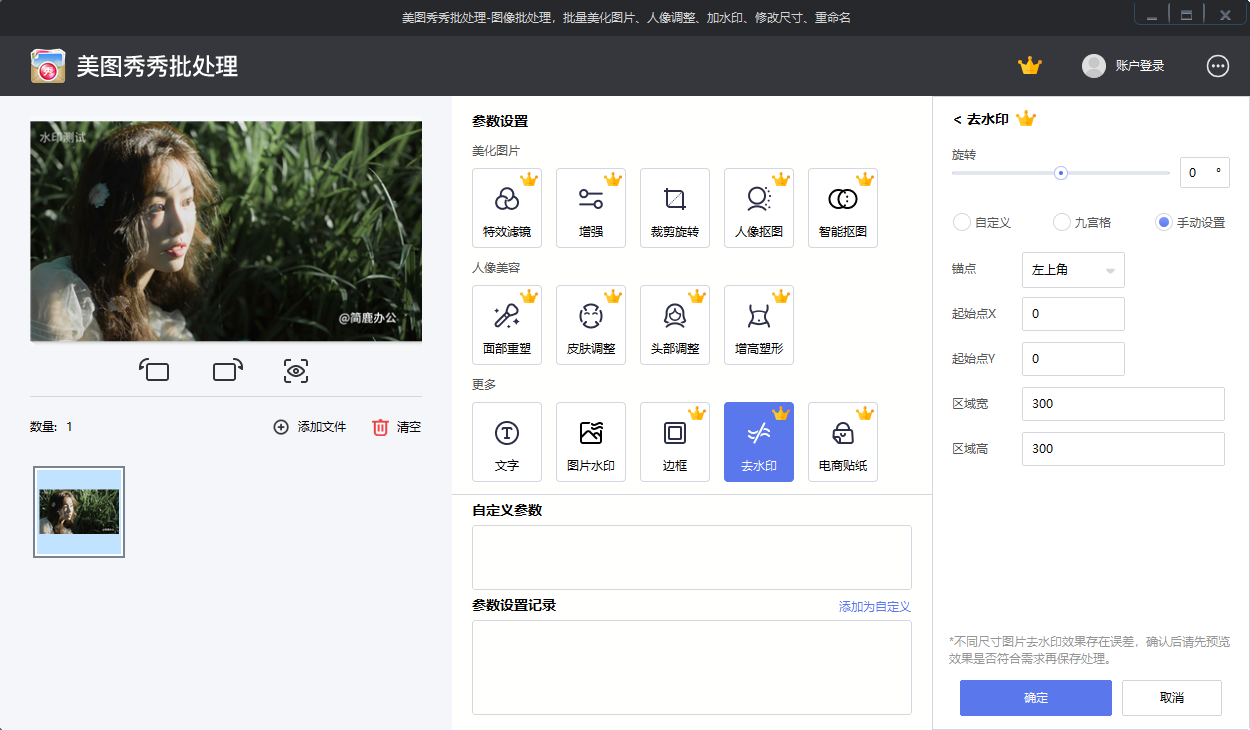Click the preview eye icon below the image
1250x730 pixels.
296,370
